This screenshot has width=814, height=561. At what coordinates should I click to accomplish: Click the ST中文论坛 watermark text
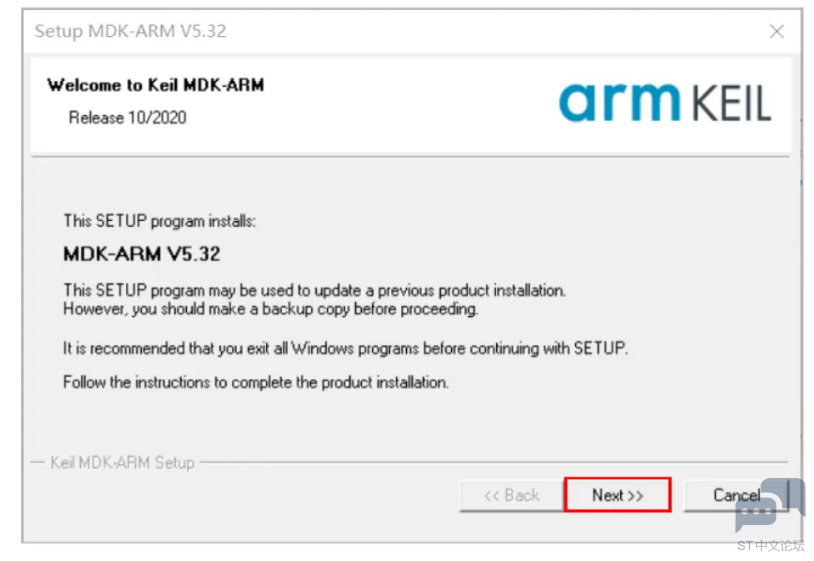click(x=770, y=545)
